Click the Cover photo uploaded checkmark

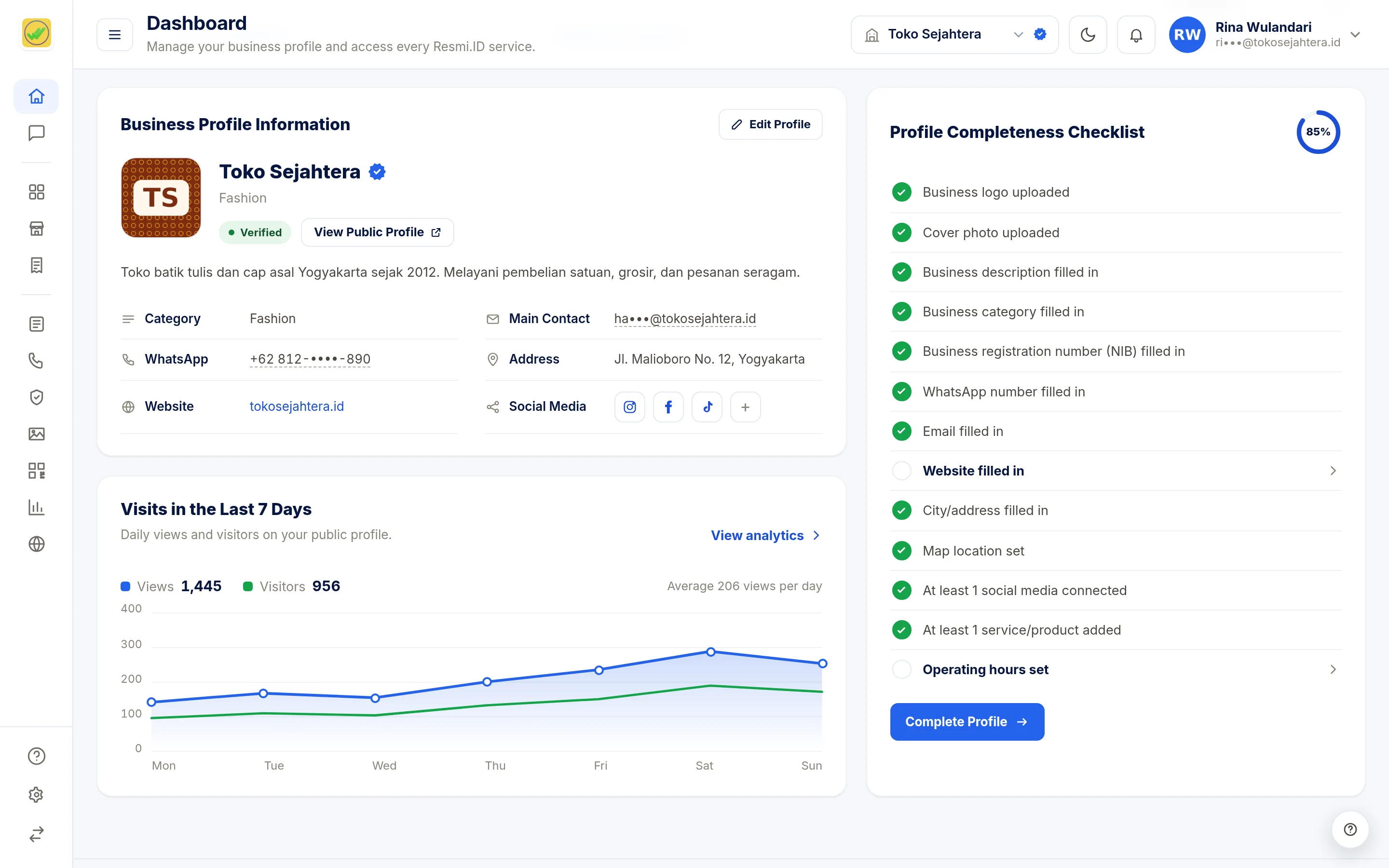902,232
